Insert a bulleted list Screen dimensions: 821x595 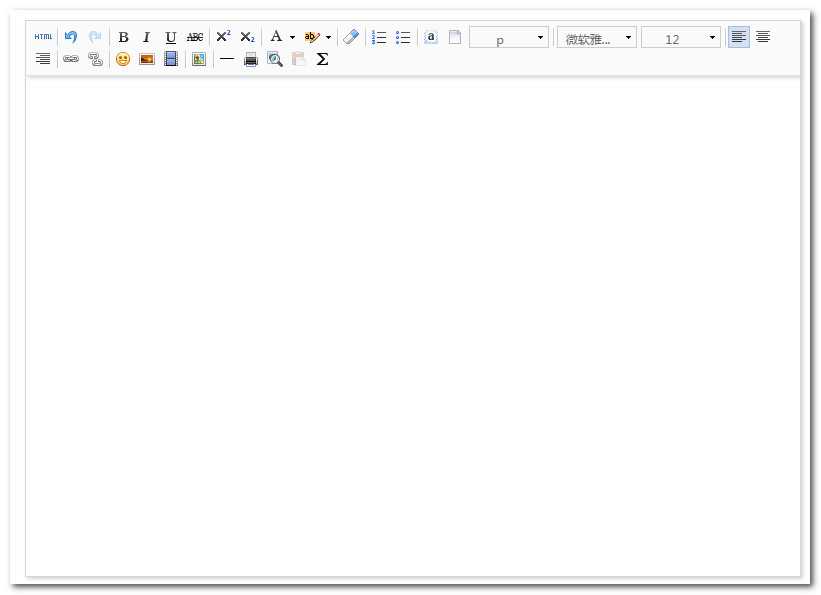[403, 37]
